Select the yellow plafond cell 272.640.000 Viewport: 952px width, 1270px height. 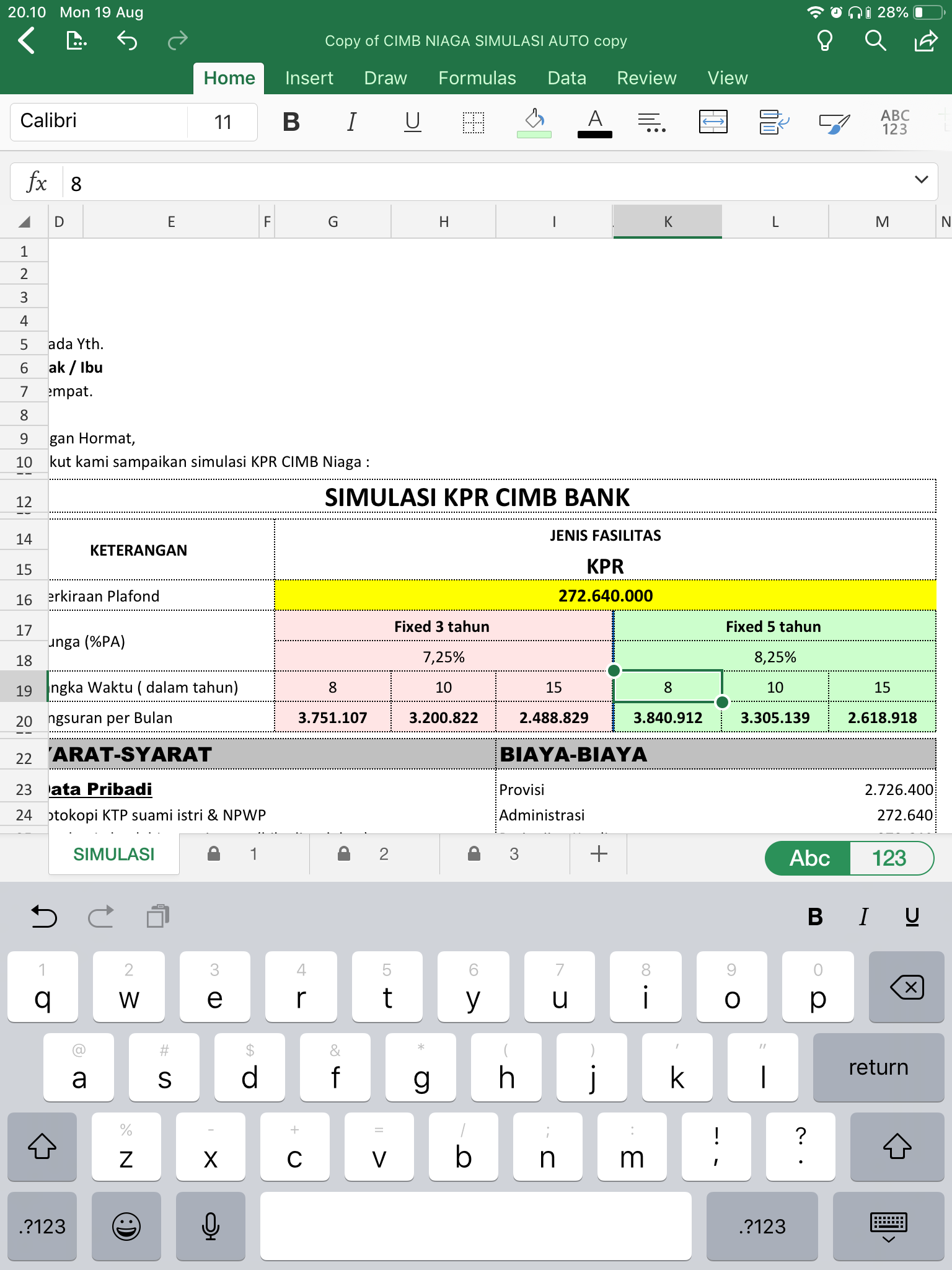tap(606, 596)
